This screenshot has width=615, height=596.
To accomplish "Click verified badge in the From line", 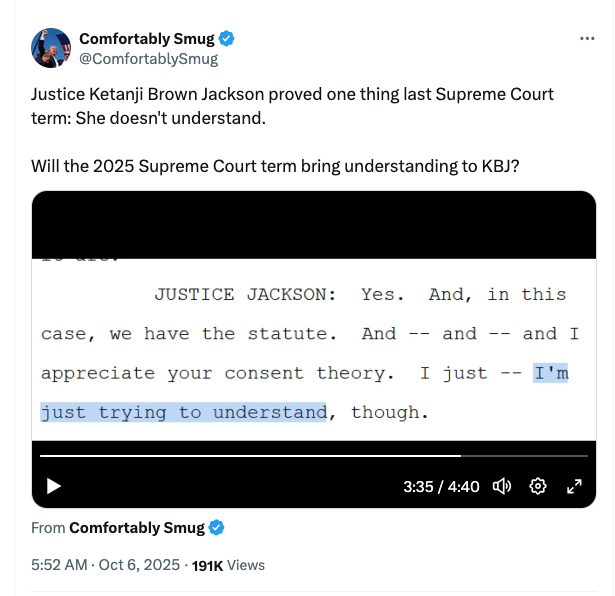I will pyautogui.click(x=216, y=528).
